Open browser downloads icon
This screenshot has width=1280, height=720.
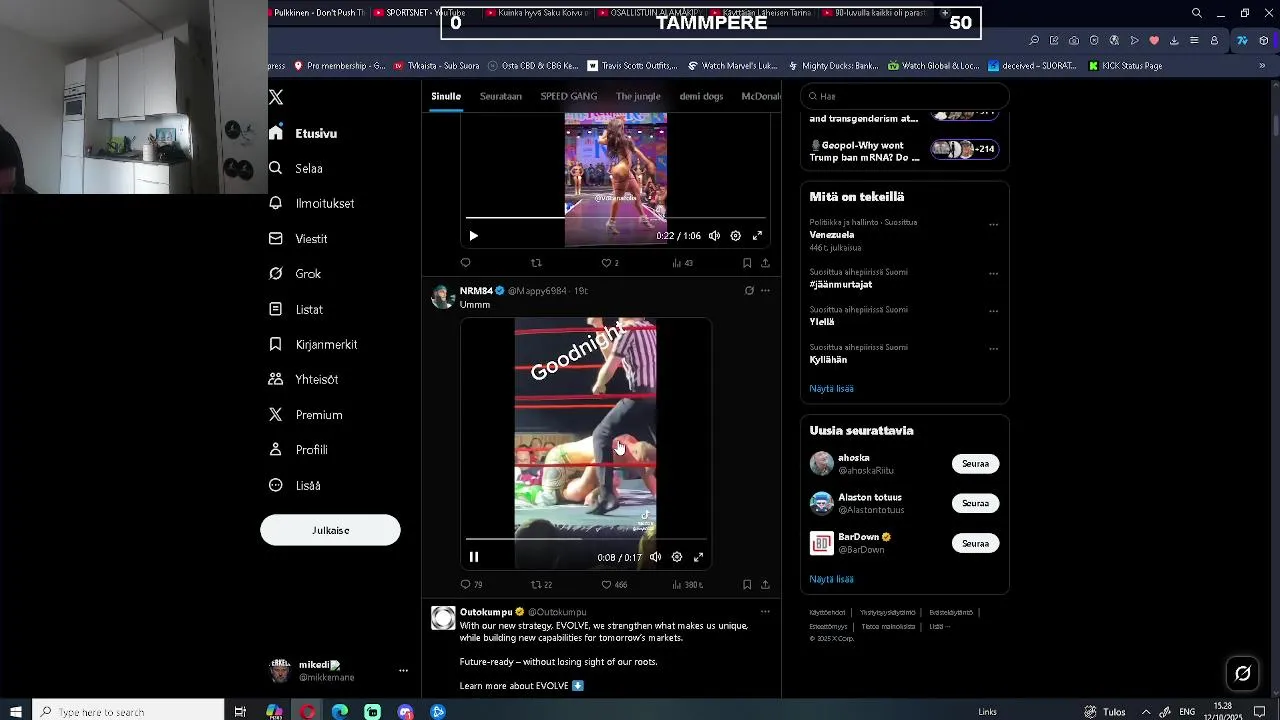(x=1174, y=41)
